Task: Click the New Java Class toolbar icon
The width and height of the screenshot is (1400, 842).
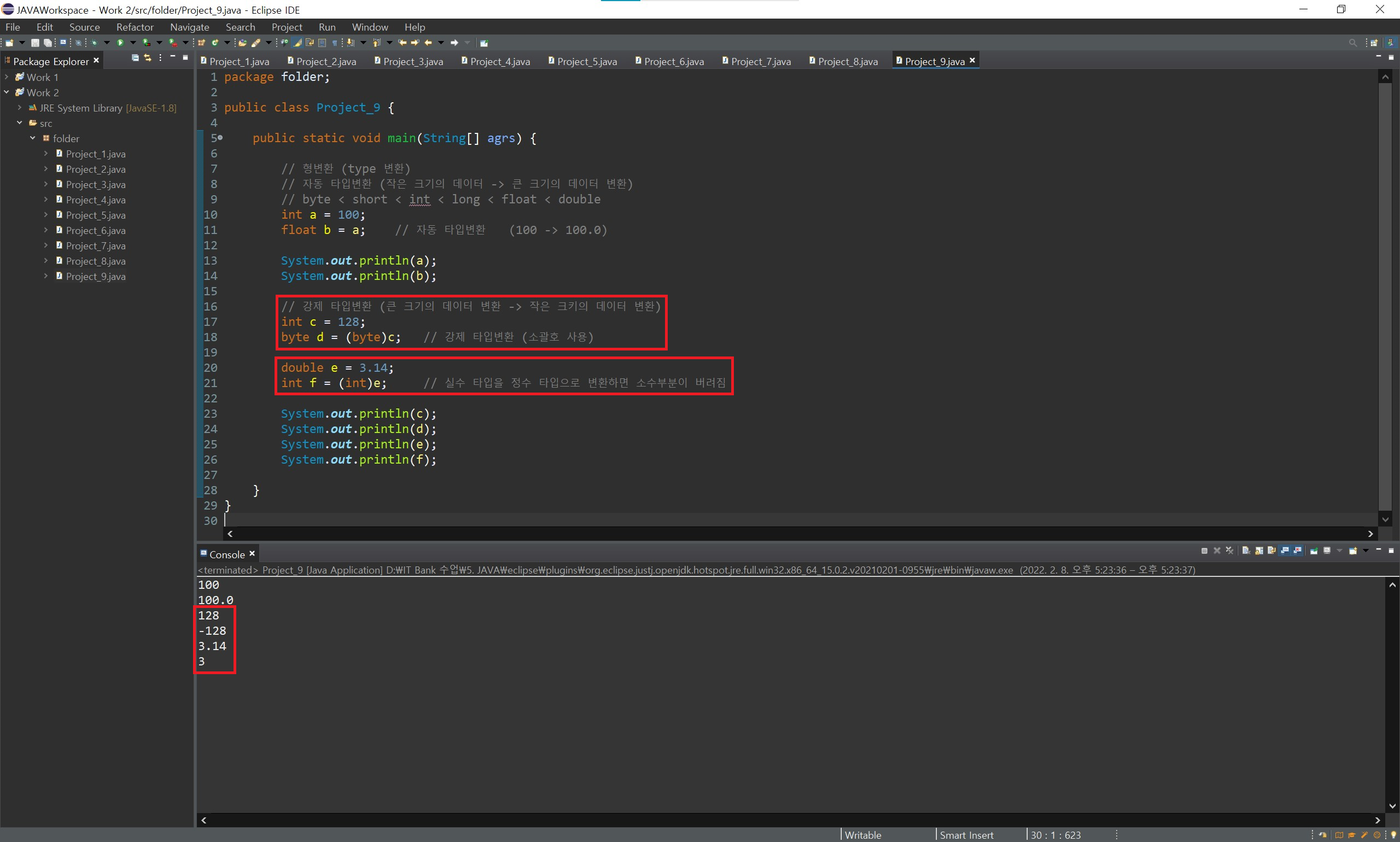Action: pyautogui.click(x=215, y=43)
